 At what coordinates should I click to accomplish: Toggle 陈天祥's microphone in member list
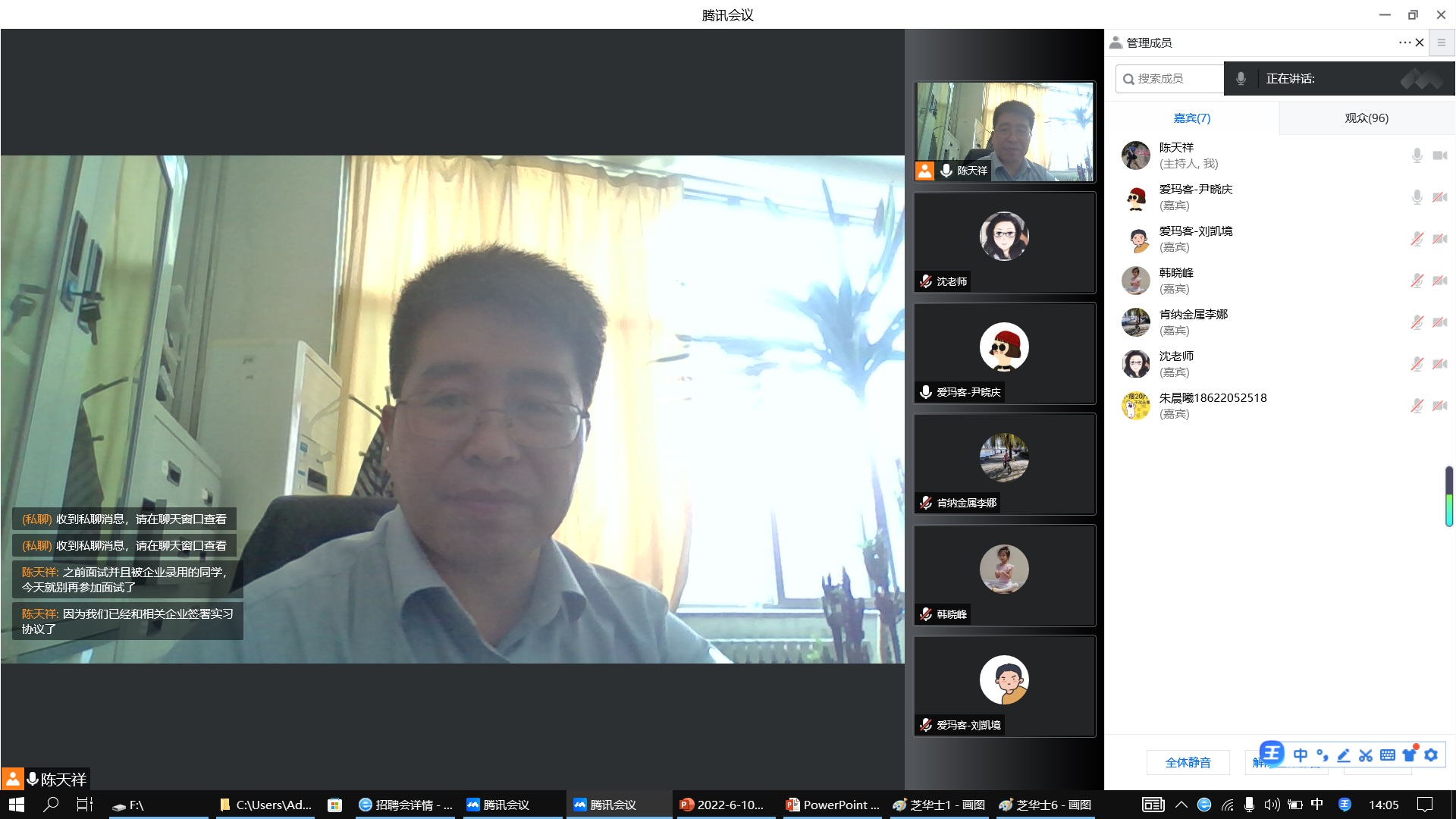click(x=1417, y=155)
